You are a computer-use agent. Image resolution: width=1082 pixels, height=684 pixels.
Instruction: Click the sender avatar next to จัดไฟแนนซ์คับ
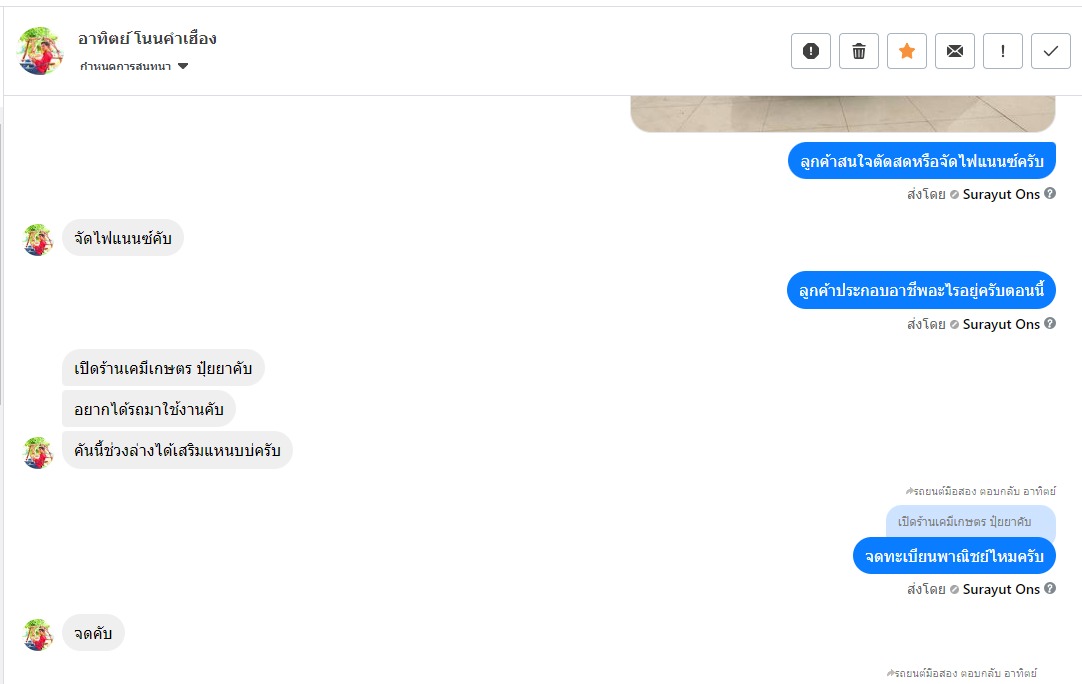(x=38, y=240)
